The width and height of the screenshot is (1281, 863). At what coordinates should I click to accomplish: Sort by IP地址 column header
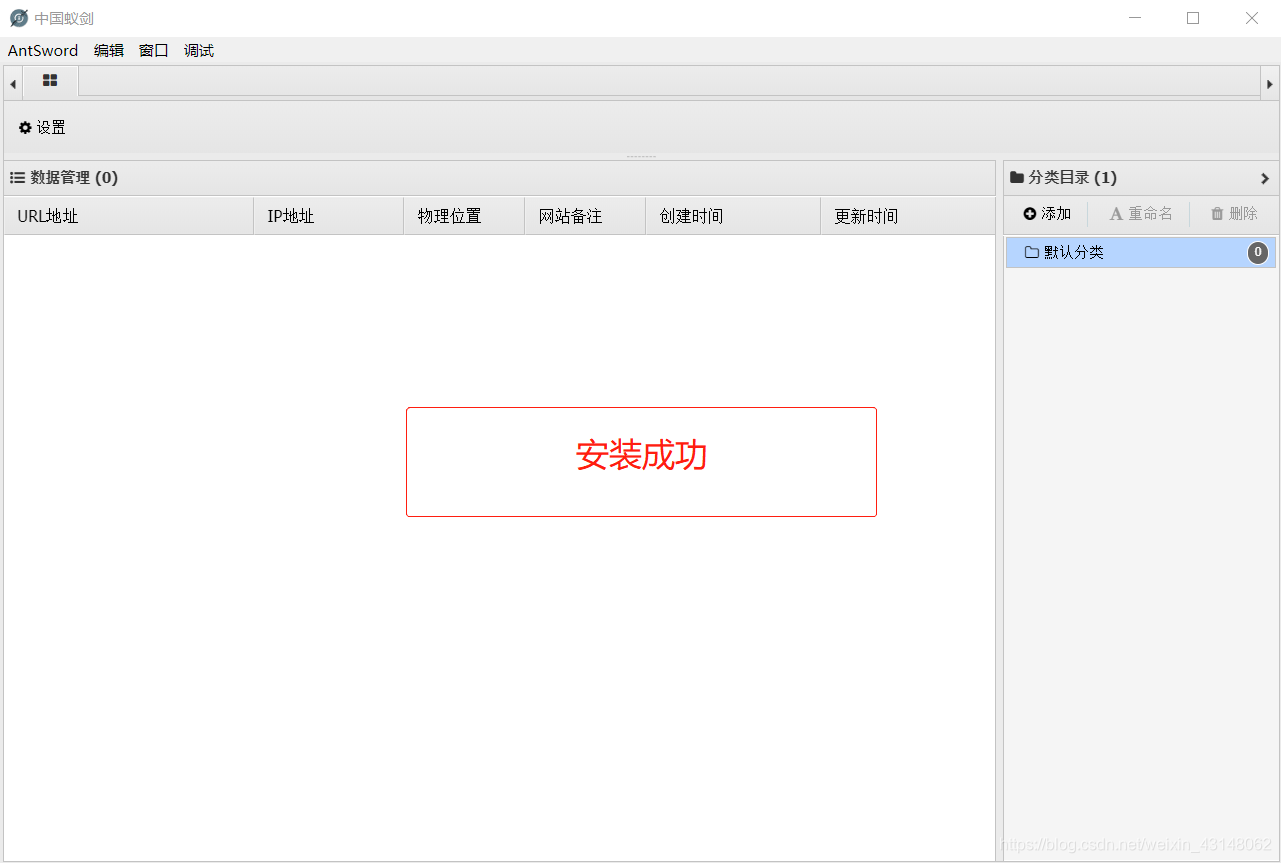pos(329,216)
